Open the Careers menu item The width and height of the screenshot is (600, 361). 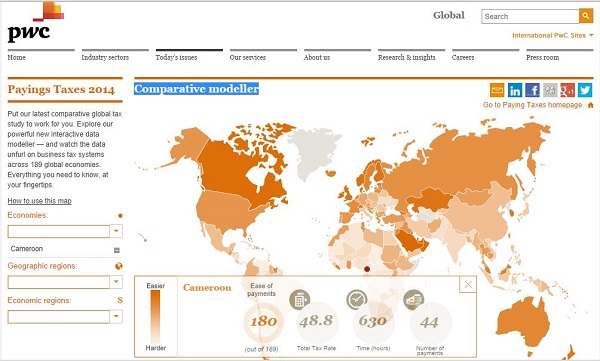(463, 57)
